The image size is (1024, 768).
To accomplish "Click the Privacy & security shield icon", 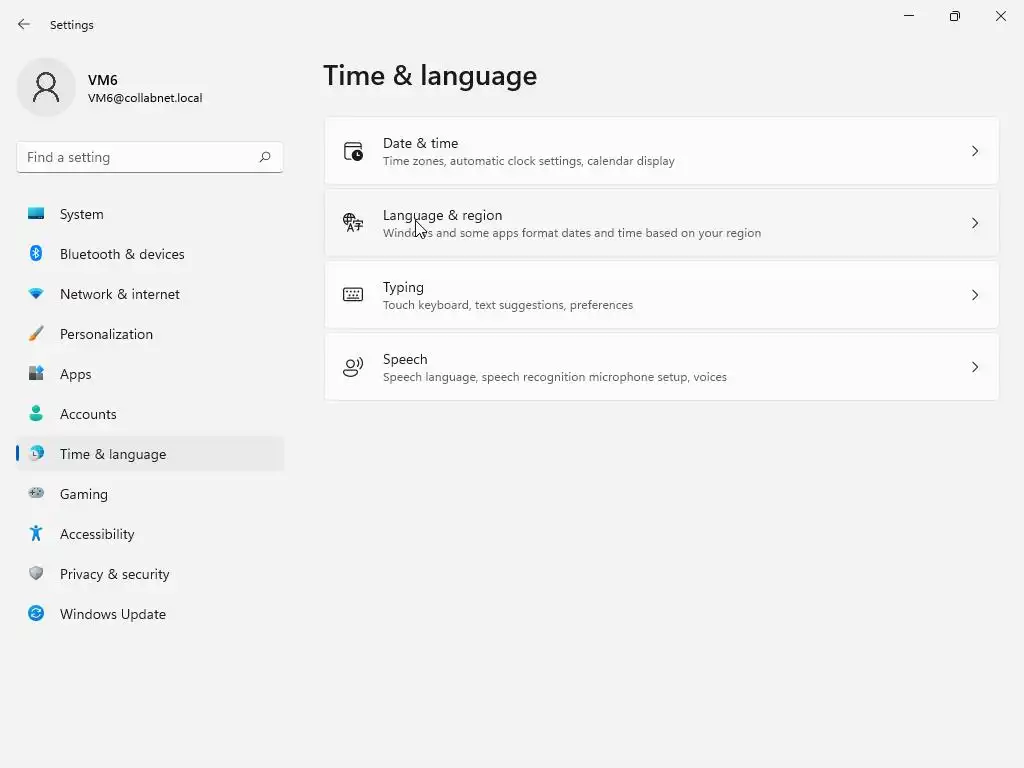I will click(x=36, y=574).
